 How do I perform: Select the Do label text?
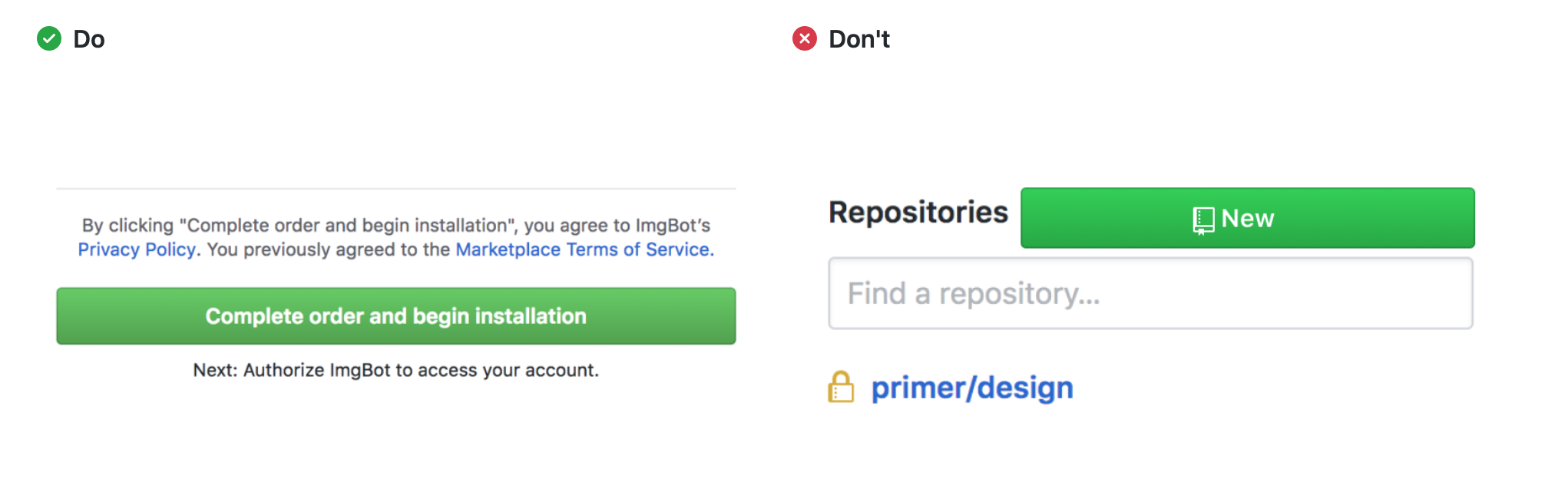[x=88, y=38]
